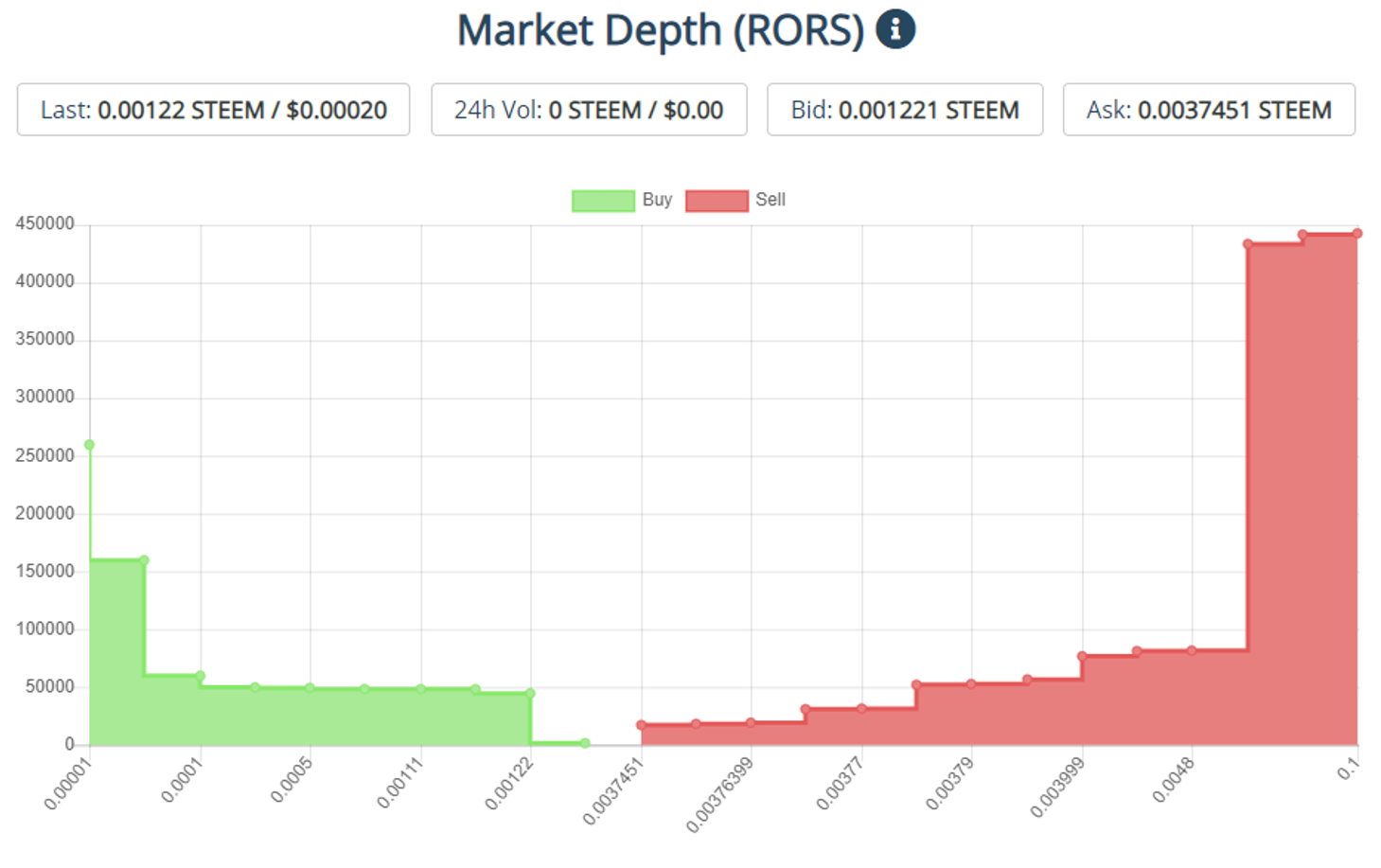This screenshot has width=1381, height=868.
Task: Click the Bid box showing 0.001221 STEEM
Action: (905, 110)
